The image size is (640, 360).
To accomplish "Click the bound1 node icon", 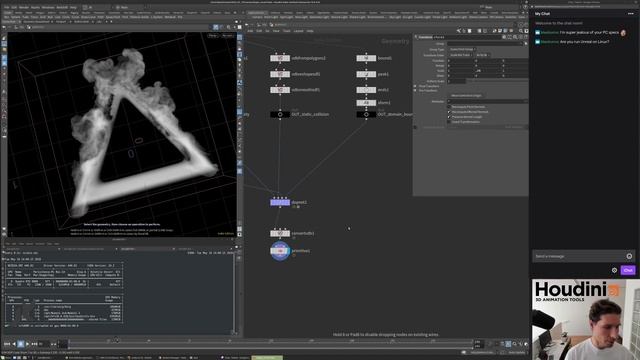I will click(366, 58).
